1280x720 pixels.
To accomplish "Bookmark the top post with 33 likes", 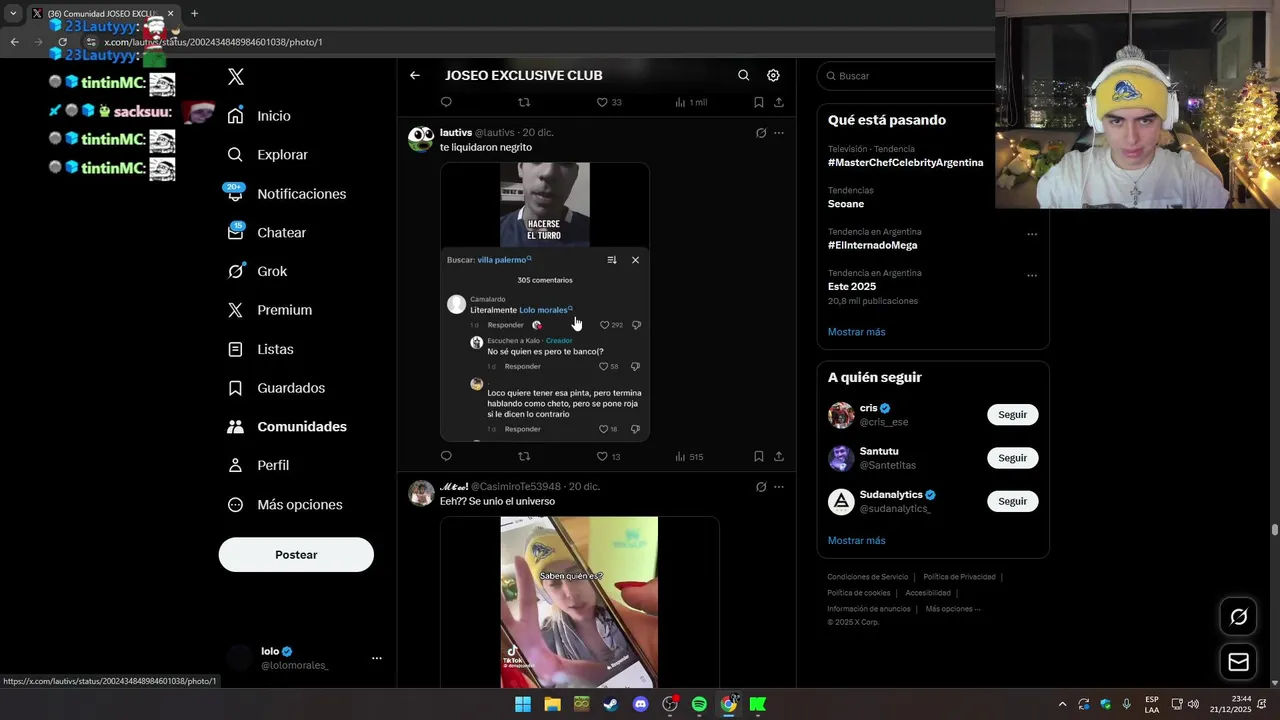I will (x=758, y=102).
